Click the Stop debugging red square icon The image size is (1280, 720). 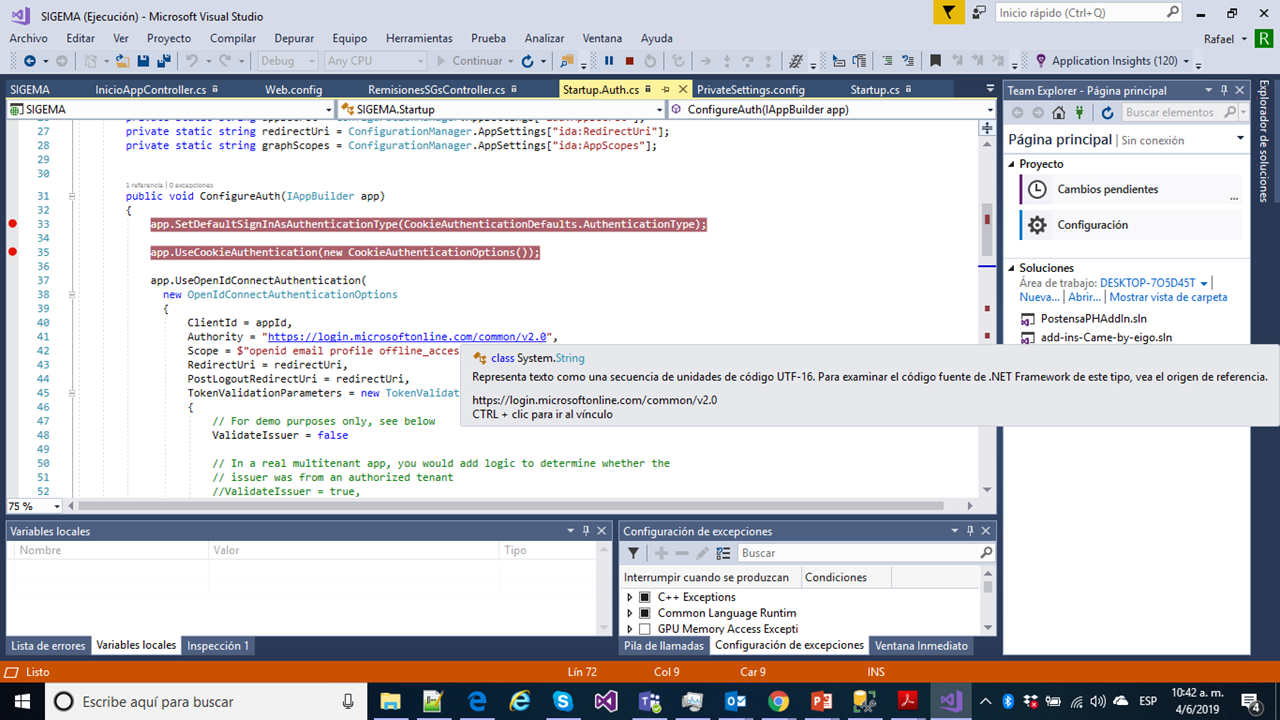click(630, 61)
